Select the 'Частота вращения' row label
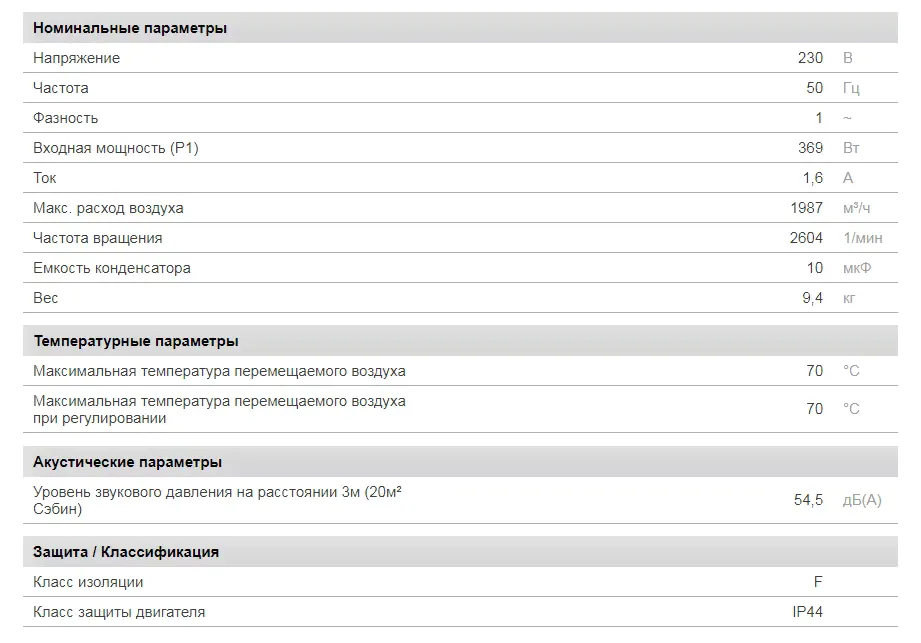The width and height of the screenshot is (921, 643). (x=98, y=238)
